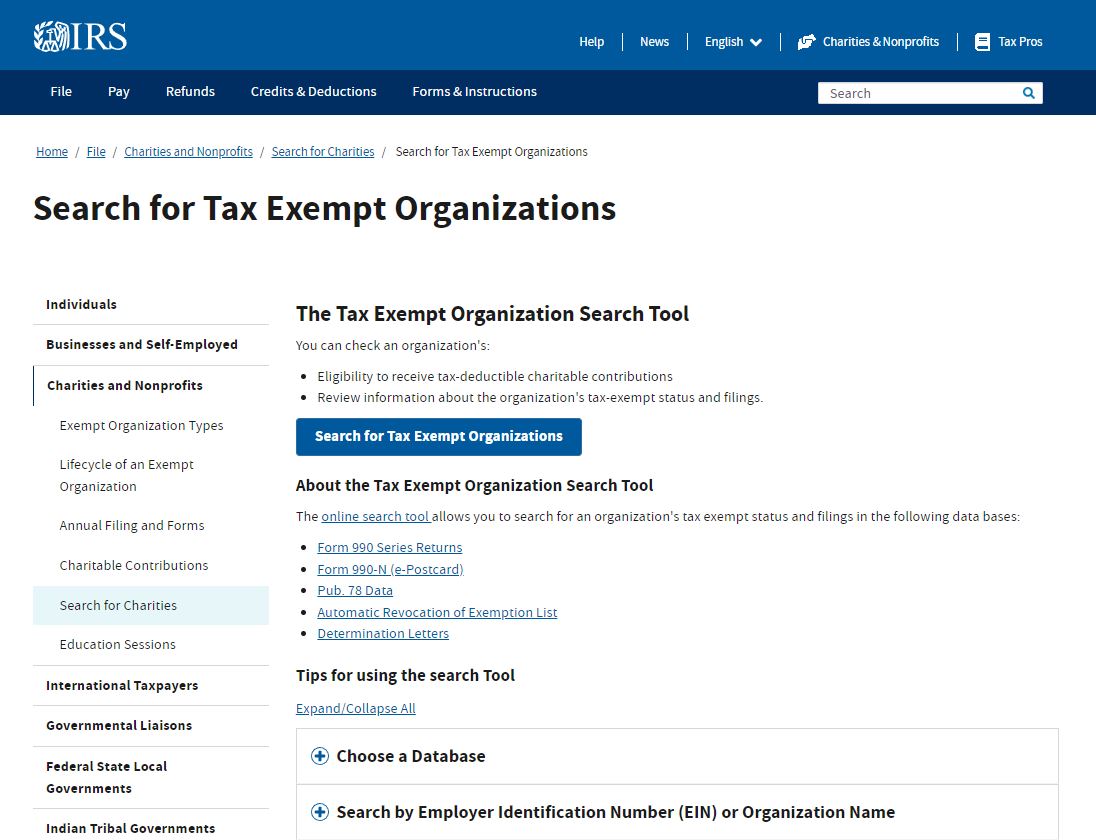This screenshot has width=1096, height=840.
Task: Open Lifecycle of an Exempt Organization item
Action: (x=127, y=475)
